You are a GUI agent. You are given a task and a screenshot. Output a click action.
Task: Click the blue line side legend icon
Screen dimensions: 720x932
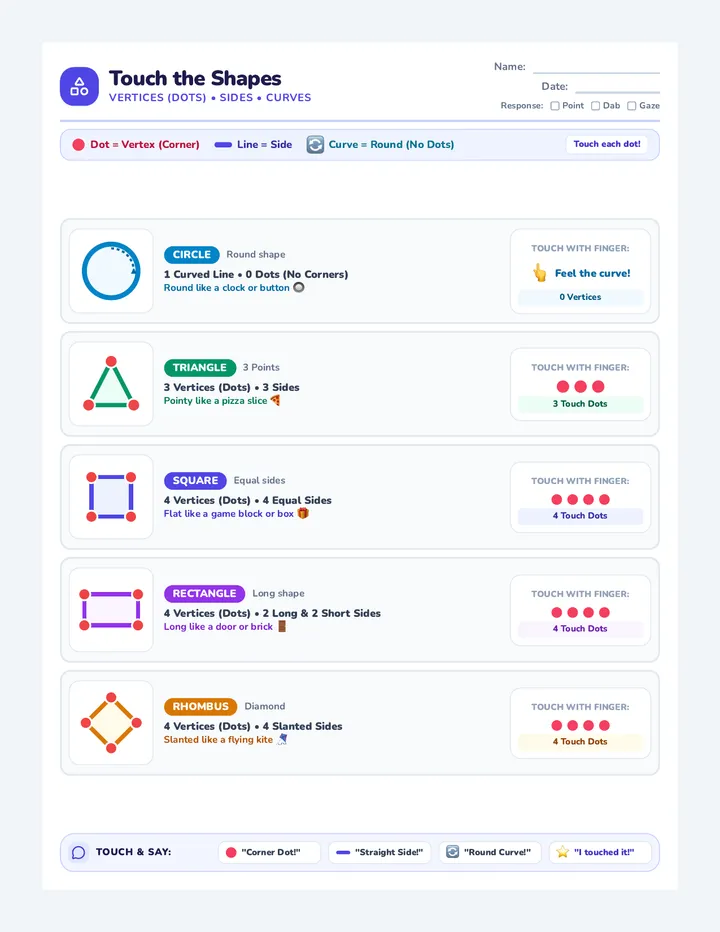[x=223, y=144]
